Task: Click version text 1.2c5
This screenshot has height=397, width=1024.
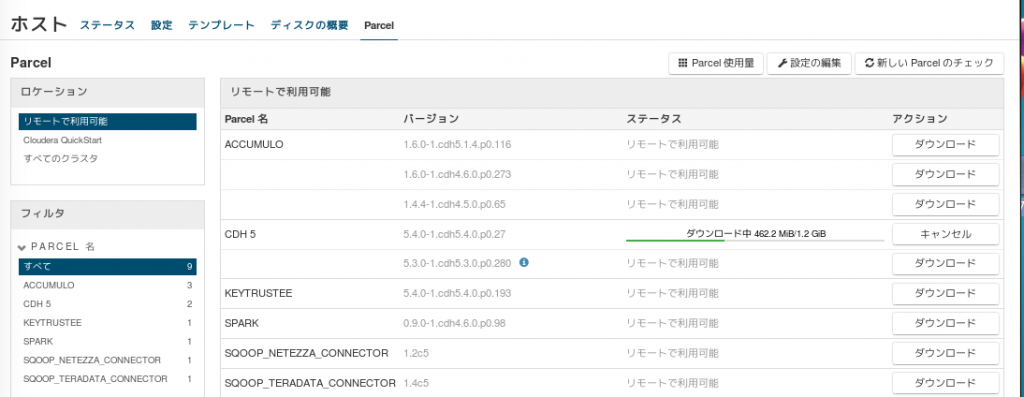Action: 416,353
